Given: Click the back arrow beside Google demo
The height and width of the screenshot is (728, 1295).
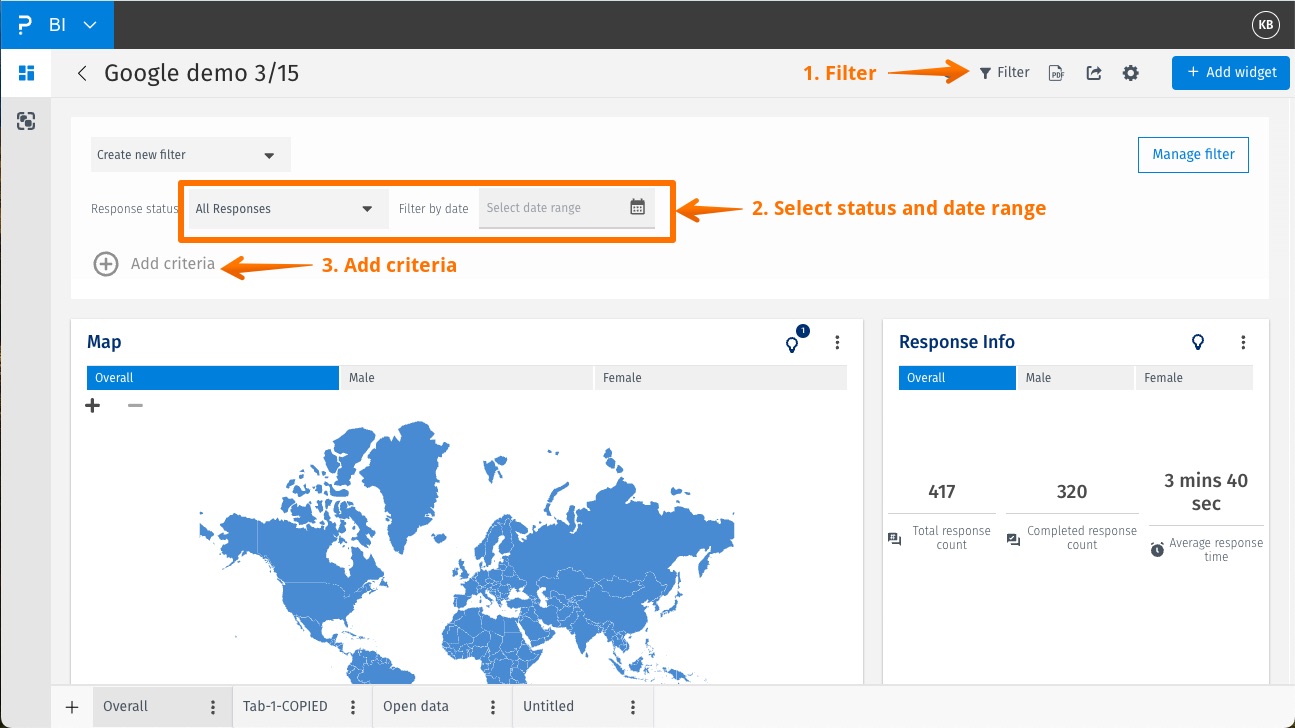Looking at the screenshot, I should point(82,73).
